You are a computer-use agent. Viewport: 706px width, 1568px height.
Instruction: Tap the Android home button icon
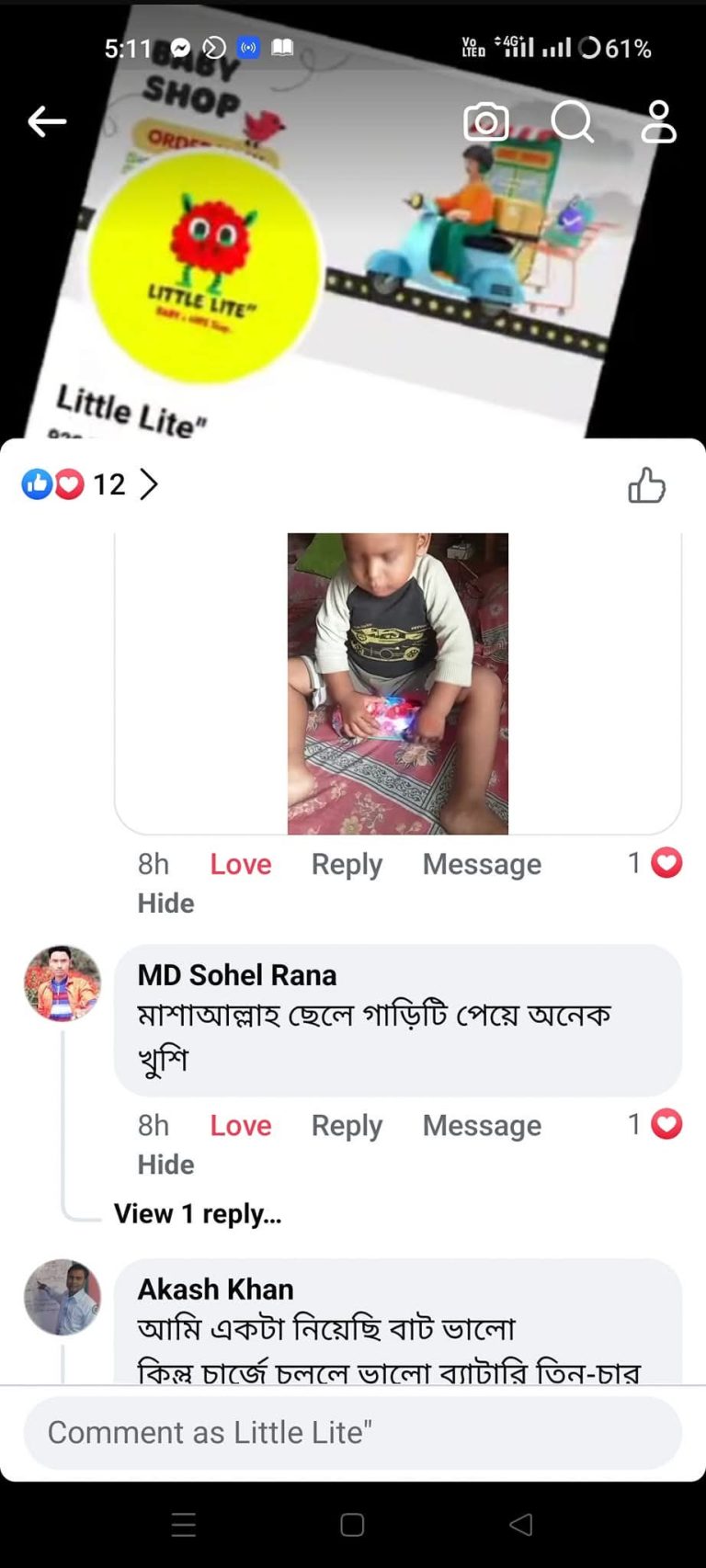pyautogui.click(x=352, y=1525)
